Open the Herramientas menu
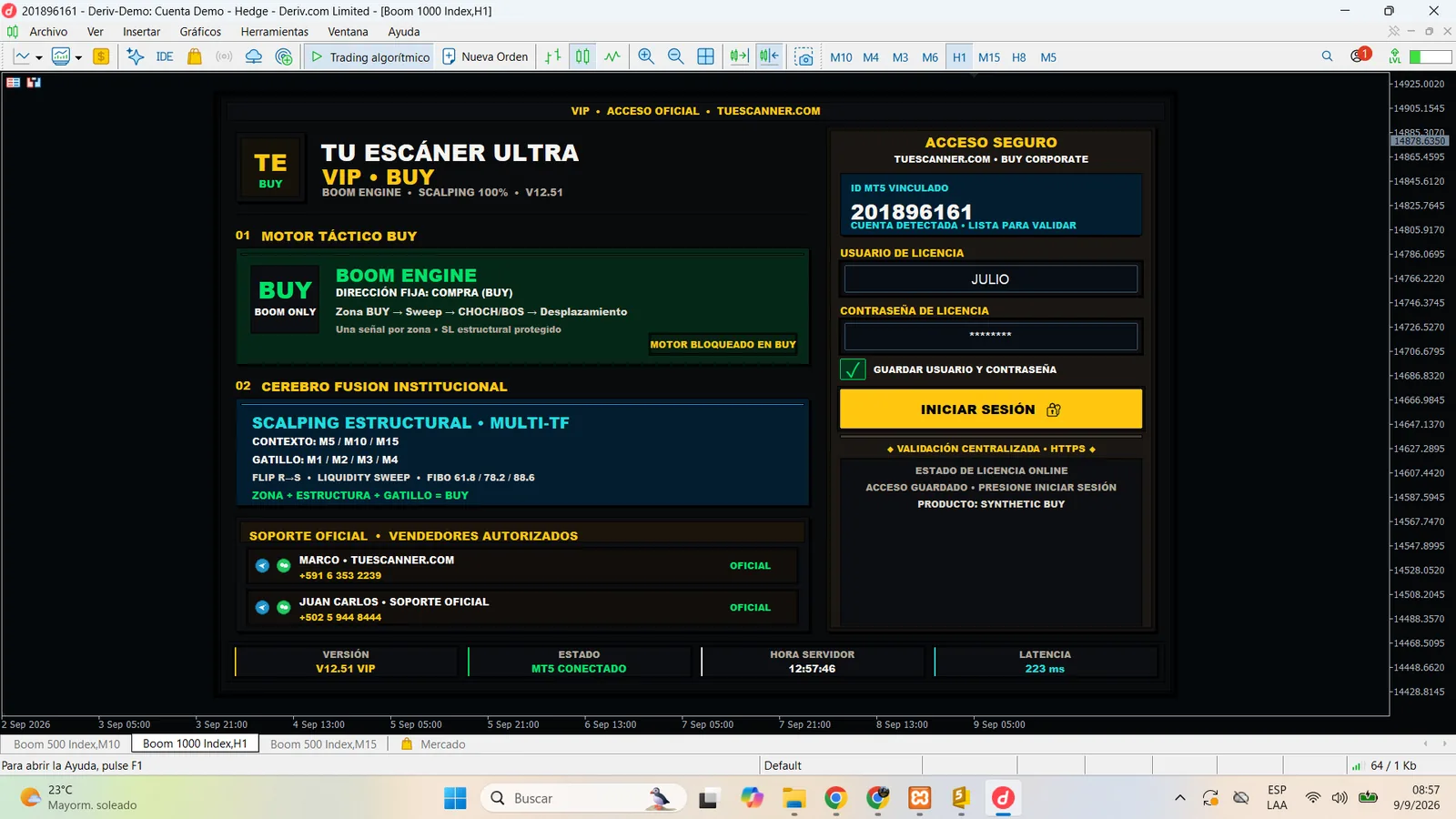Screen dimensions: 1456x819 275,32
